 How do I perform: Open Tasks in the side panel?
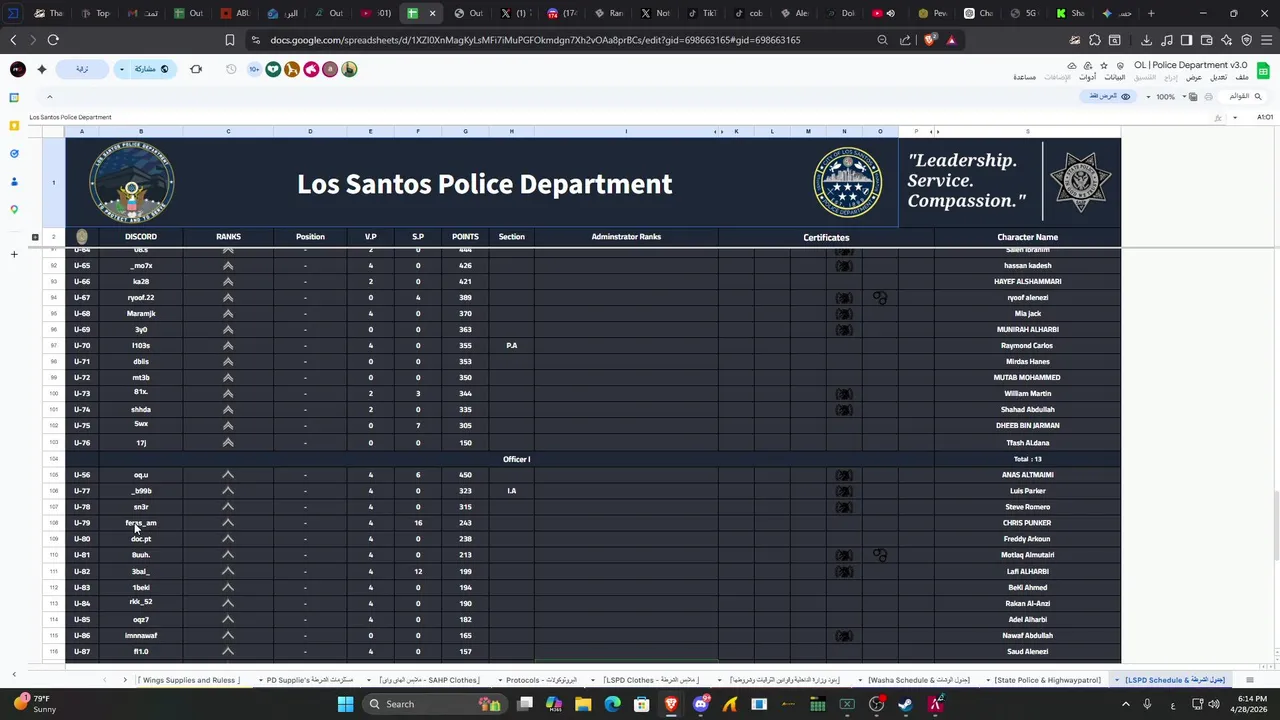[14, 154]
